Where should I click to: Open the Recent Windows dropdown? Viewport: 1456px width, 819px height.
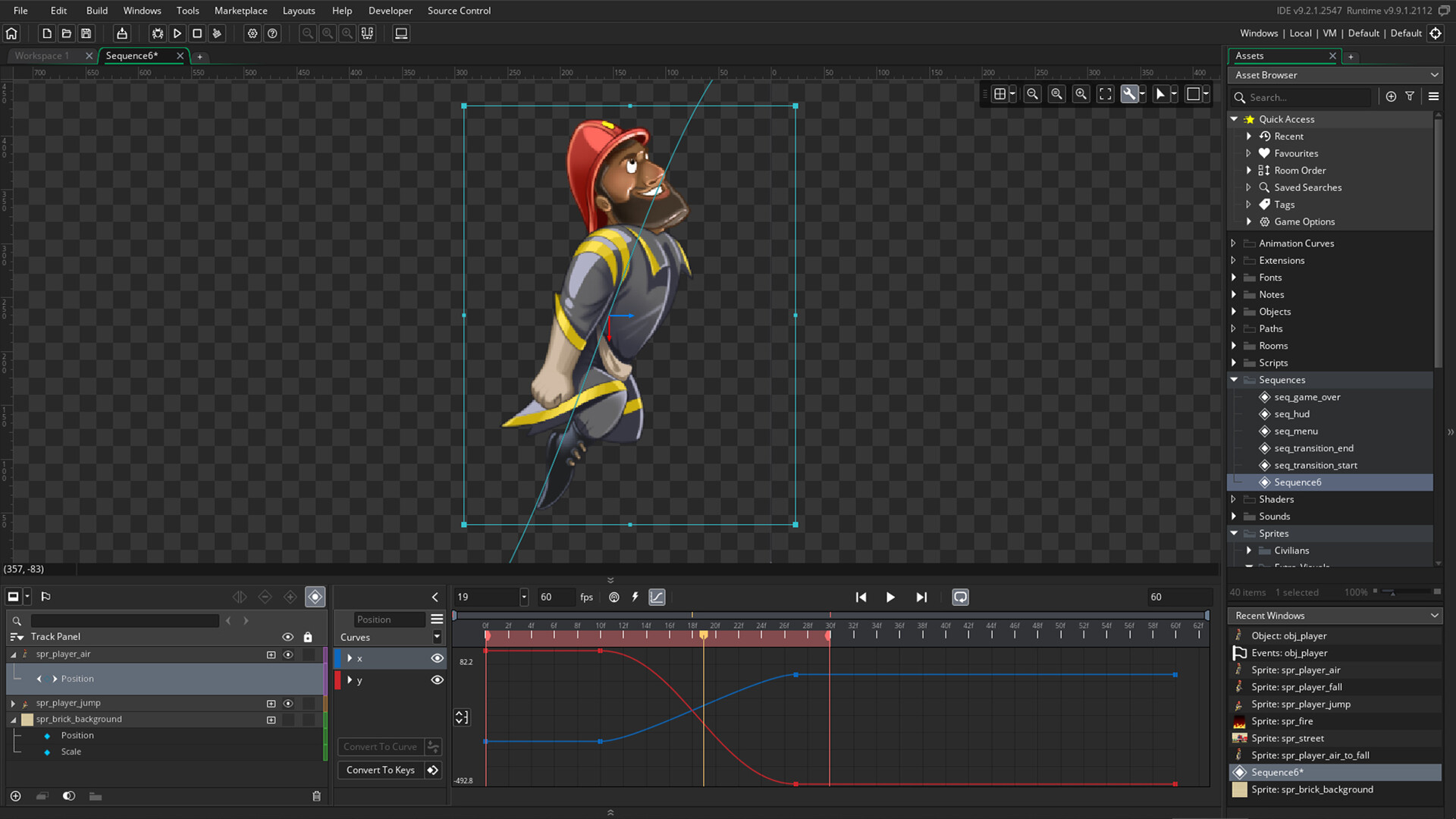click(1434, 616)
